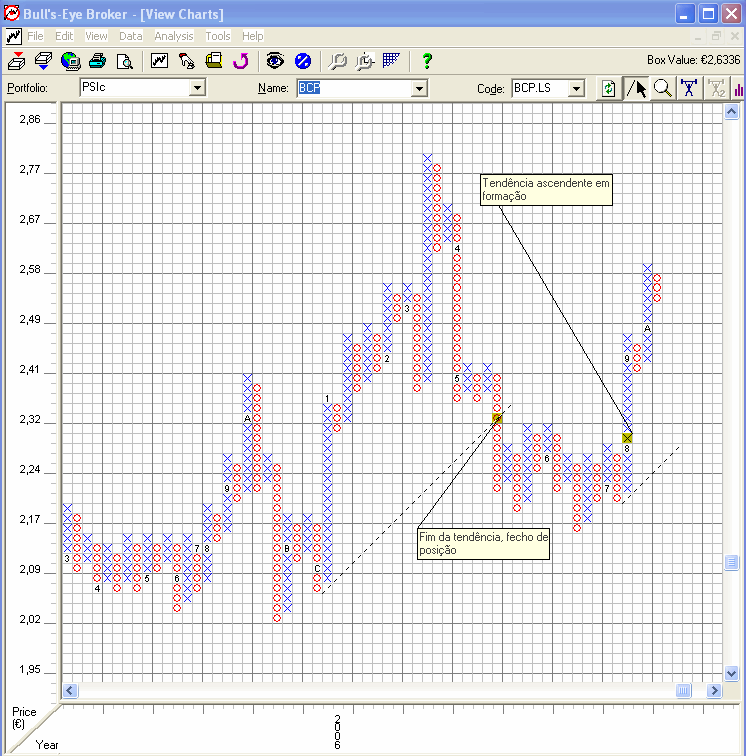Click the red pencil edit icon

coord(187,61)
